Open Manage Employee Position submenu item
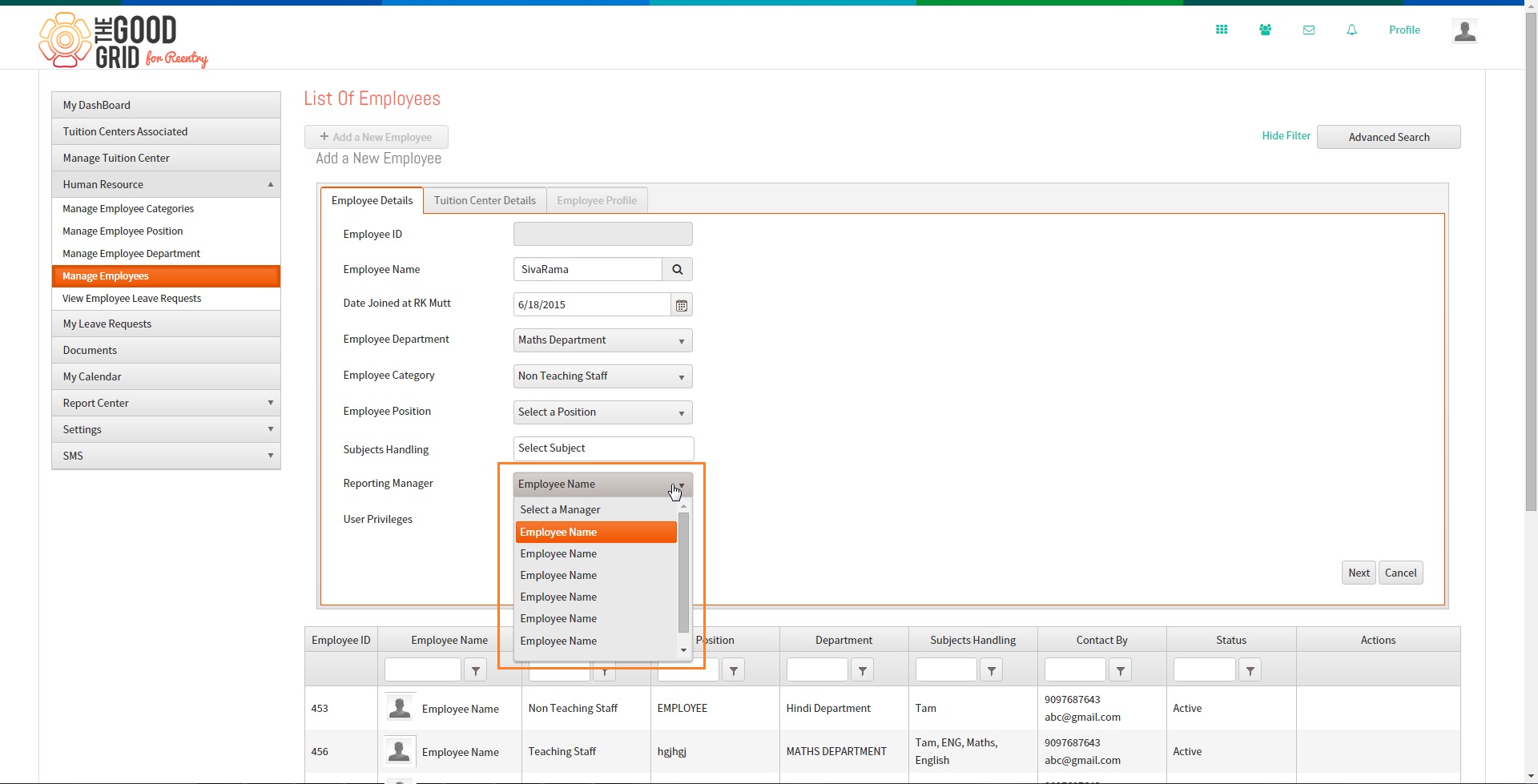Screen dimensions: 1538x784 [x=166, y=231]
